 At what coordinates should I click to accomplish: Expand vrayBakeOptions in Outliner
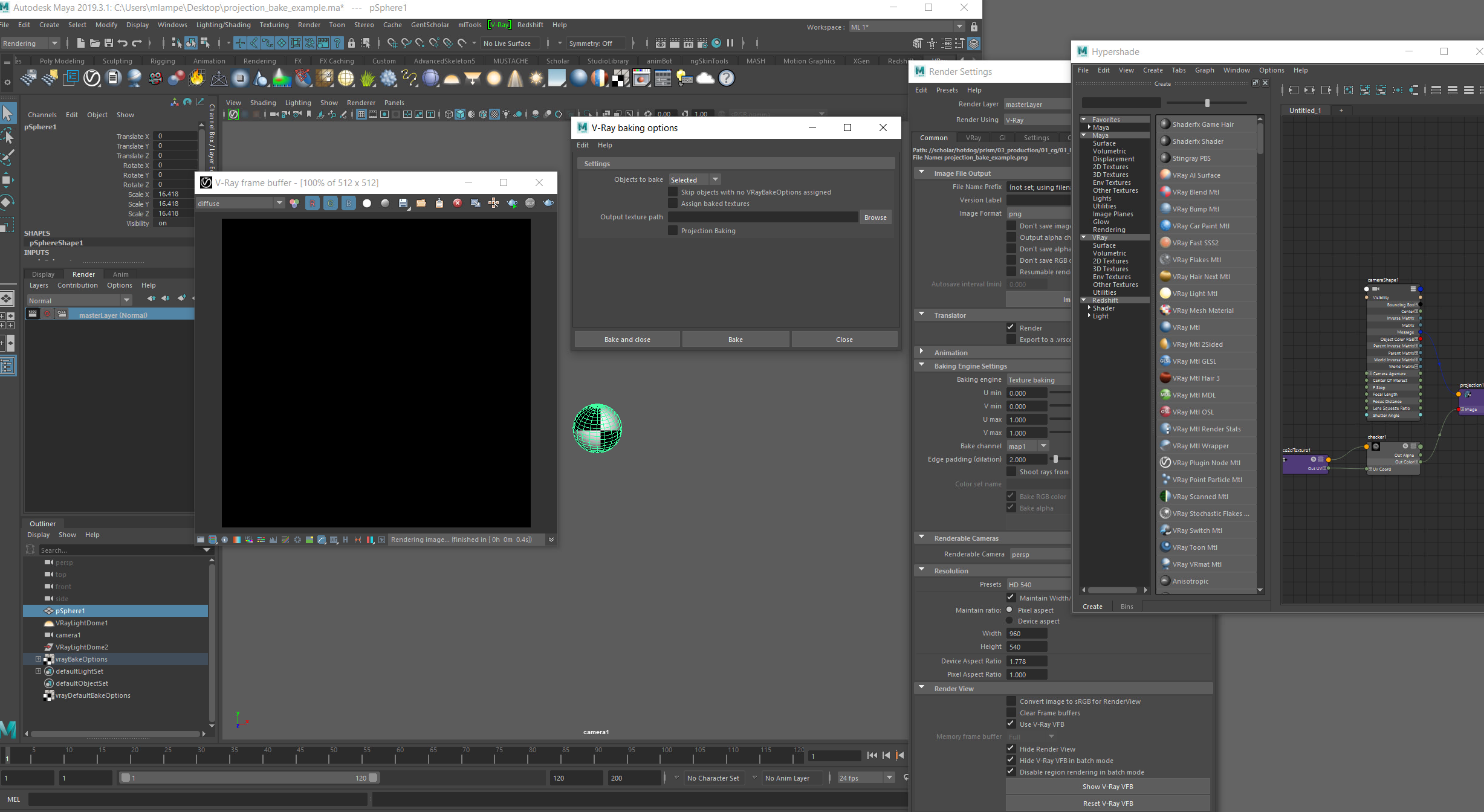[38, 659]
